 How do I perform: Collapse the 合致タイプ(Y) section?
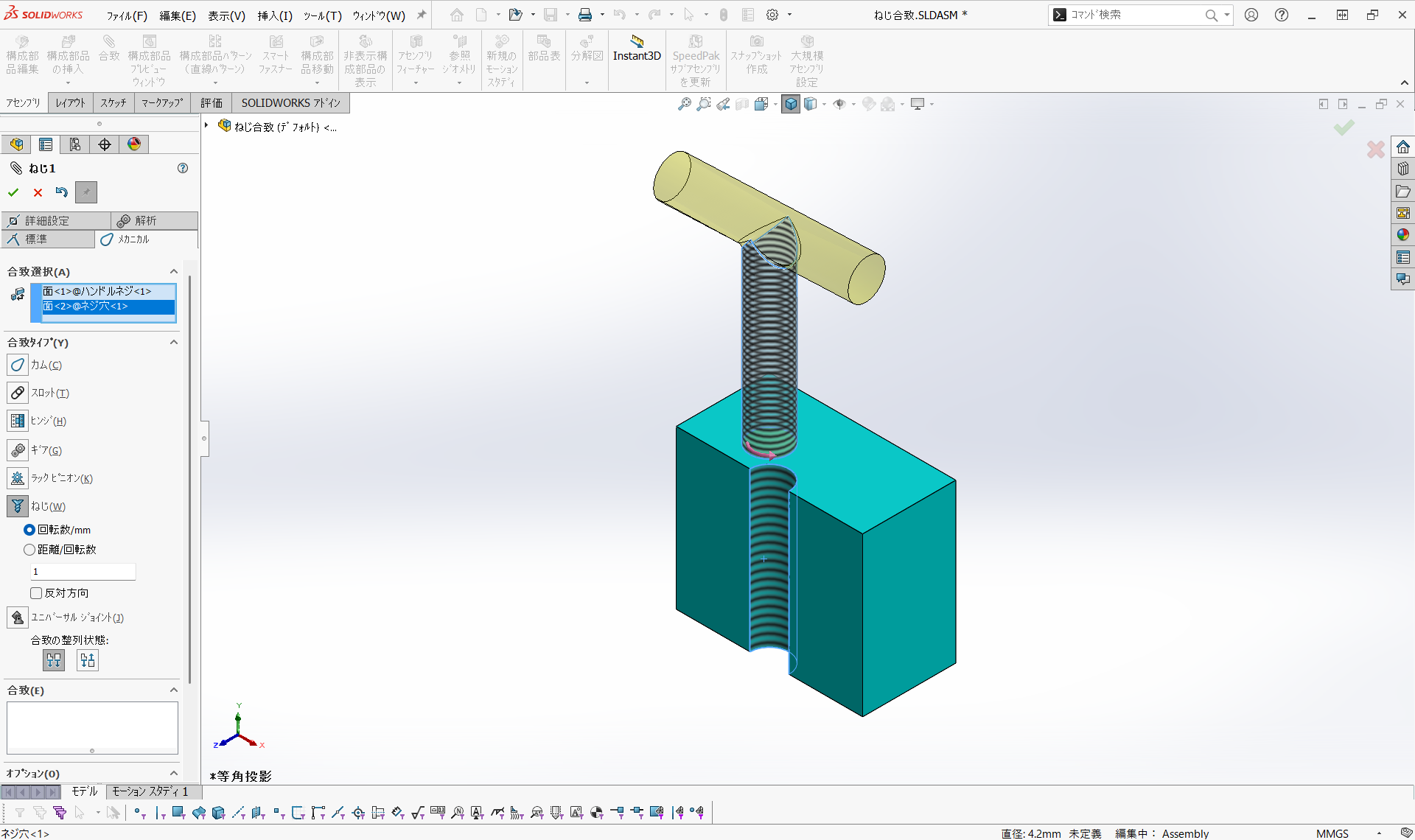[174, 343]
